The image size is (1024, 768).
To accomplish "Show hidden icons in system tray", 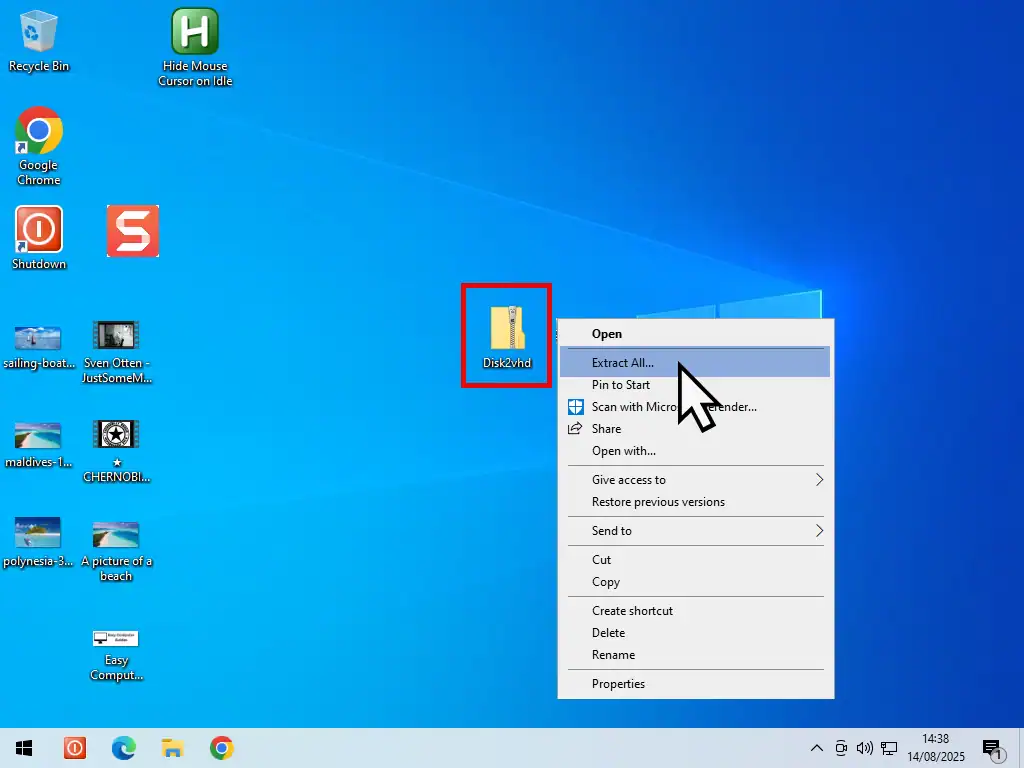I will pos(817,748).
